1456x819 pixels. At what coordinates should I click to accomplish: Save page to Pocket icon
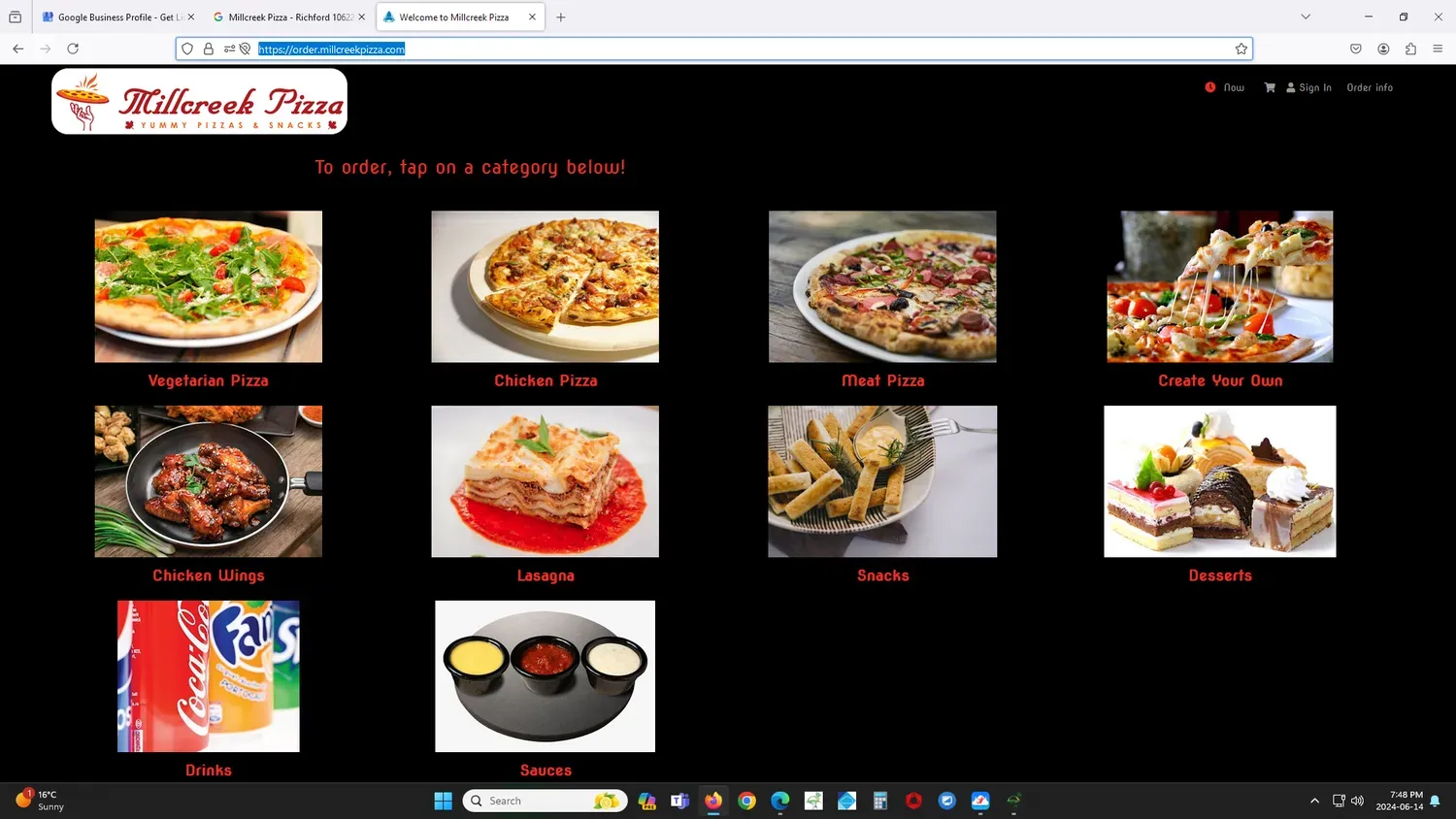tap(1356, 49)
